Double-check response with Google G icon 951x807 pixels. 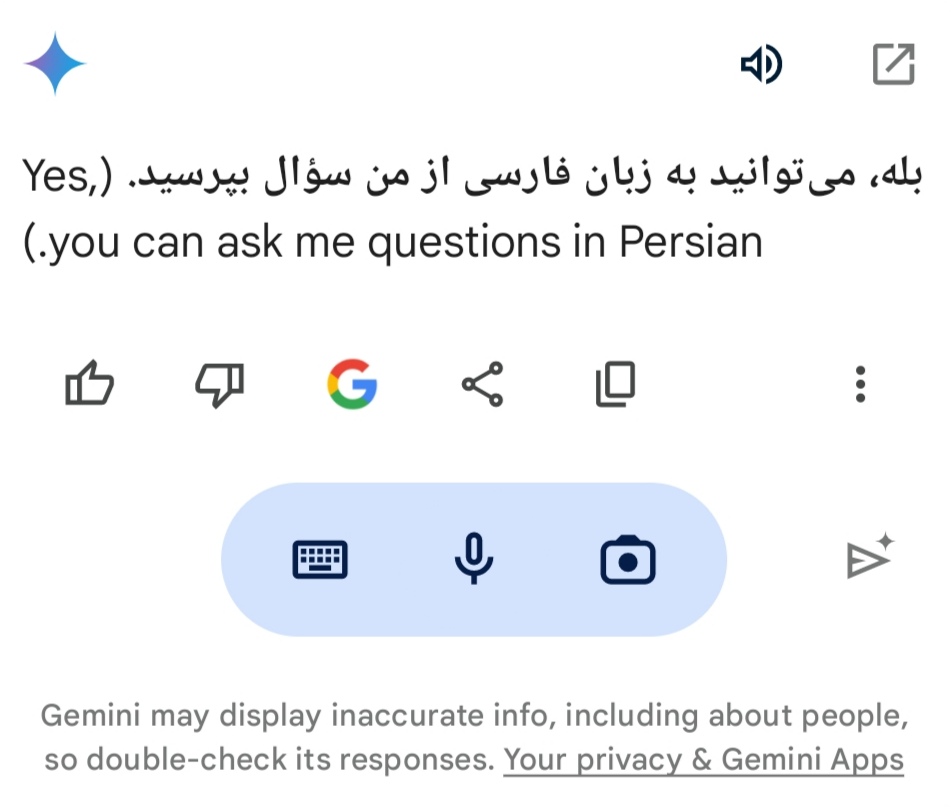tap(352, 384)
